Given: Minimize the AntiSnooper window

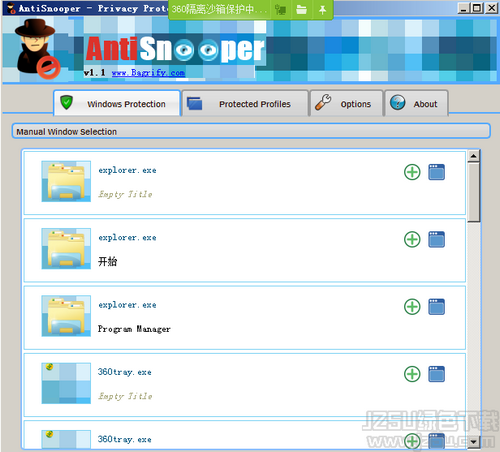Looking at the screenshot, I should click(464, 8).
